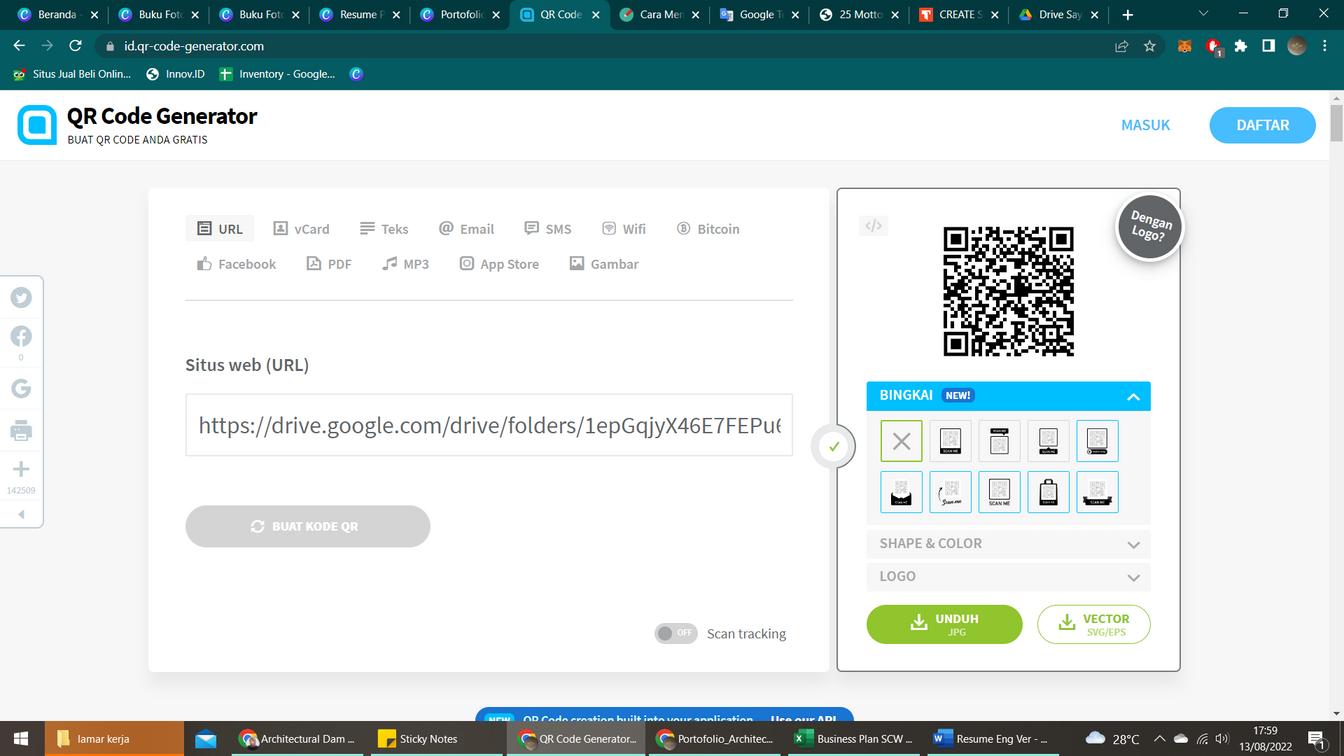Click the MASUK login link

coord(1145,125)
